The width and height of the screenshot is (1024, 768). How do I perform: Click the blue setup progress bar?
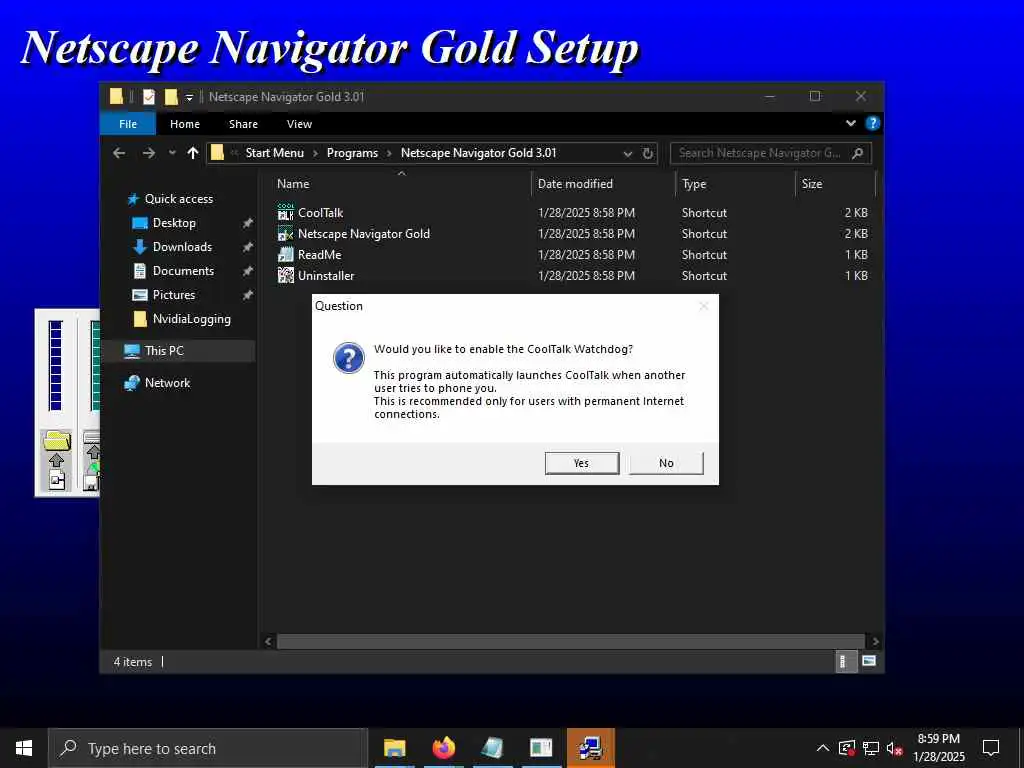(x=56, y=365)
